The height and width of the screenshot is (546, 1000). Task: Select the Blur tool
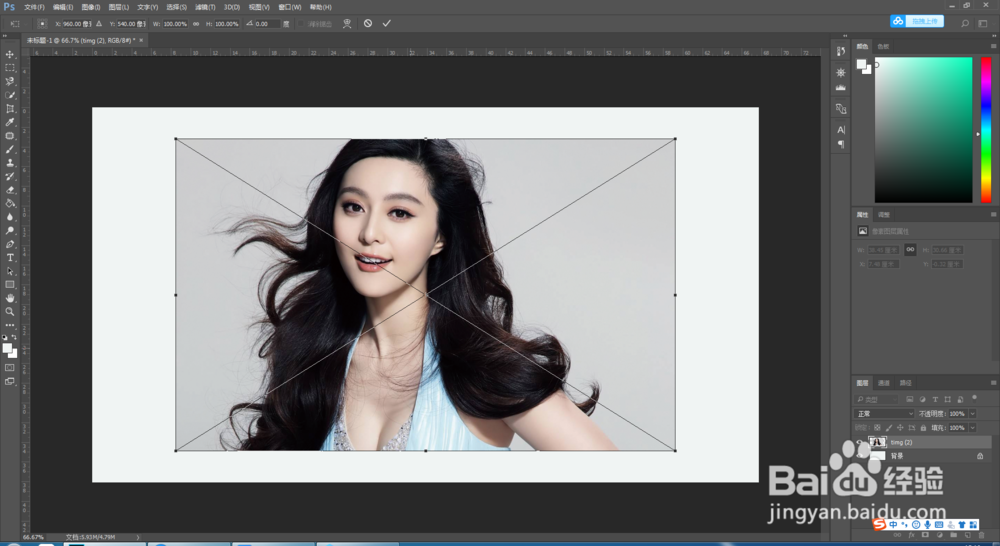click(10, 217)
